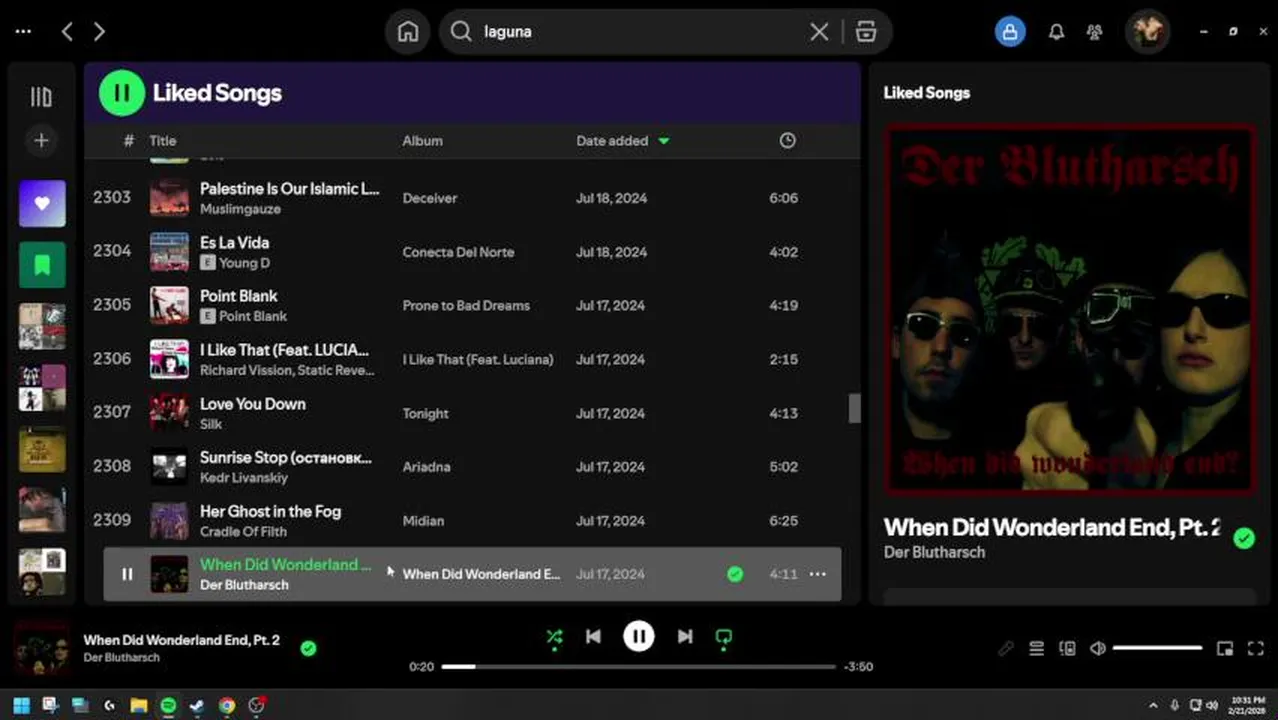Open Der Blutharsch artist in right panel

pyautogui.click(x=934, y=552)
